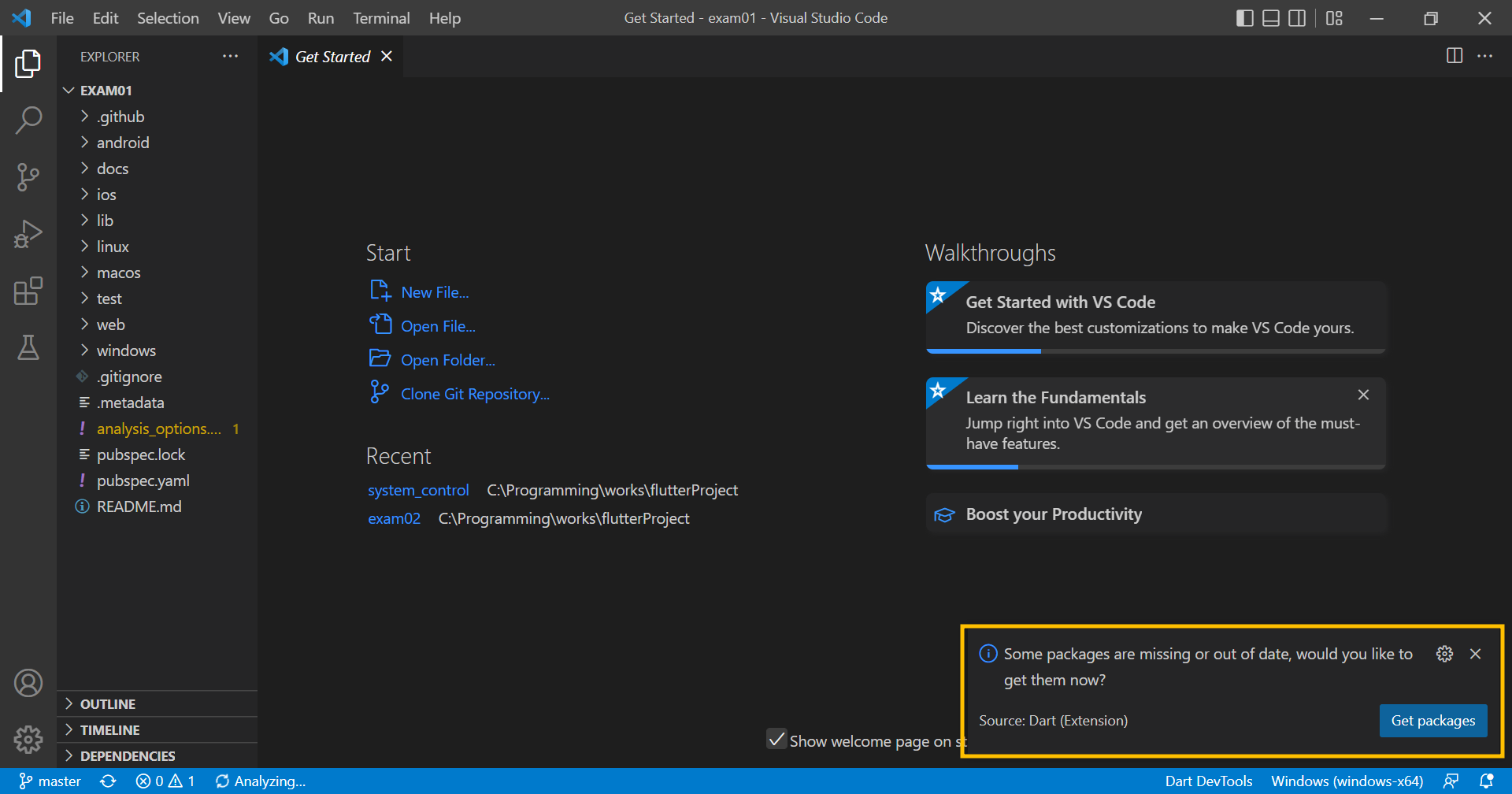Open the Run and Debug view
The width and height of the screenshot is (1512, 794).
(x=28, y=234)
